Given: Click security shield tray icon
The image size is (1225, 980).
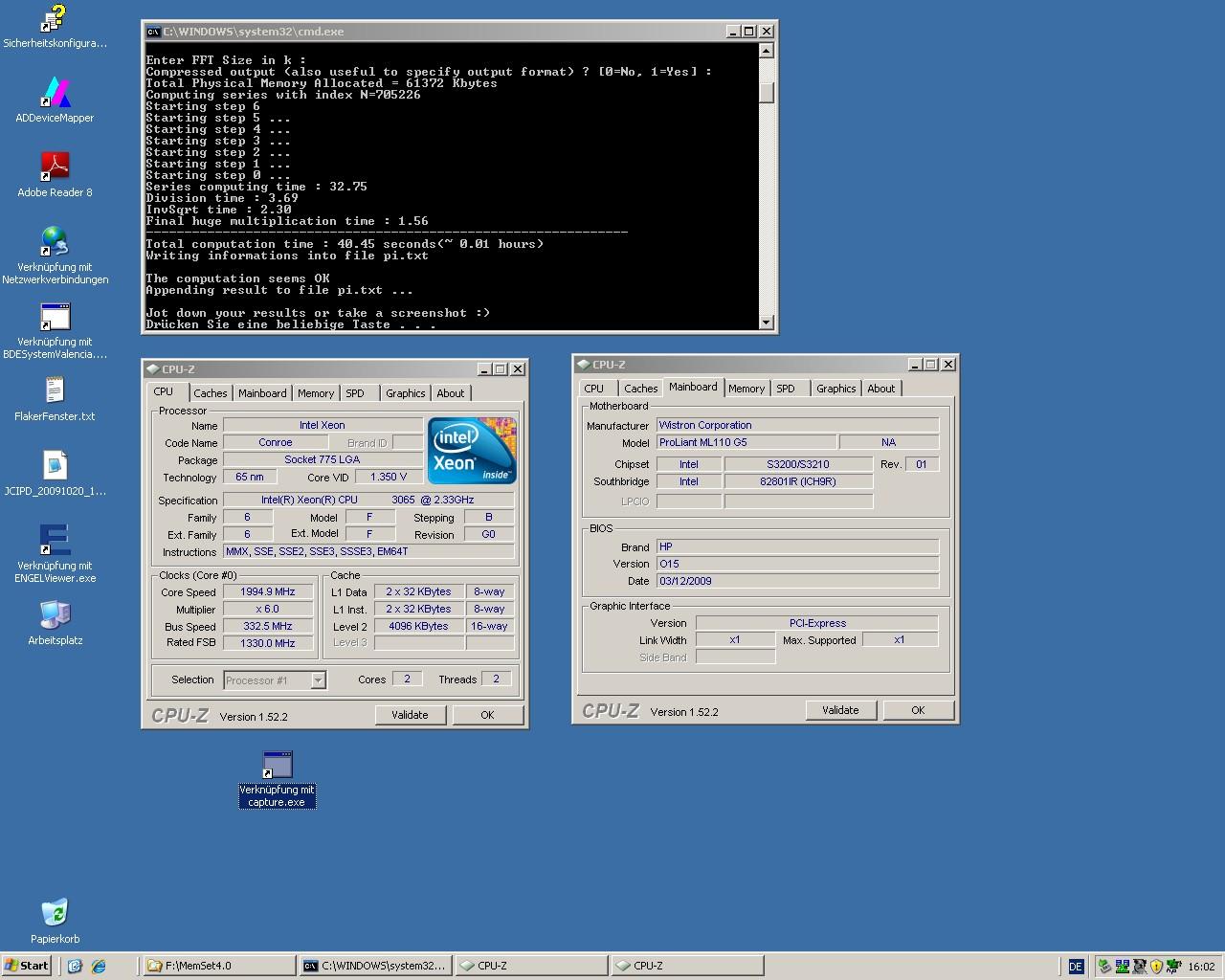Looking at the screenshot, I should (x=1155, y=967).
